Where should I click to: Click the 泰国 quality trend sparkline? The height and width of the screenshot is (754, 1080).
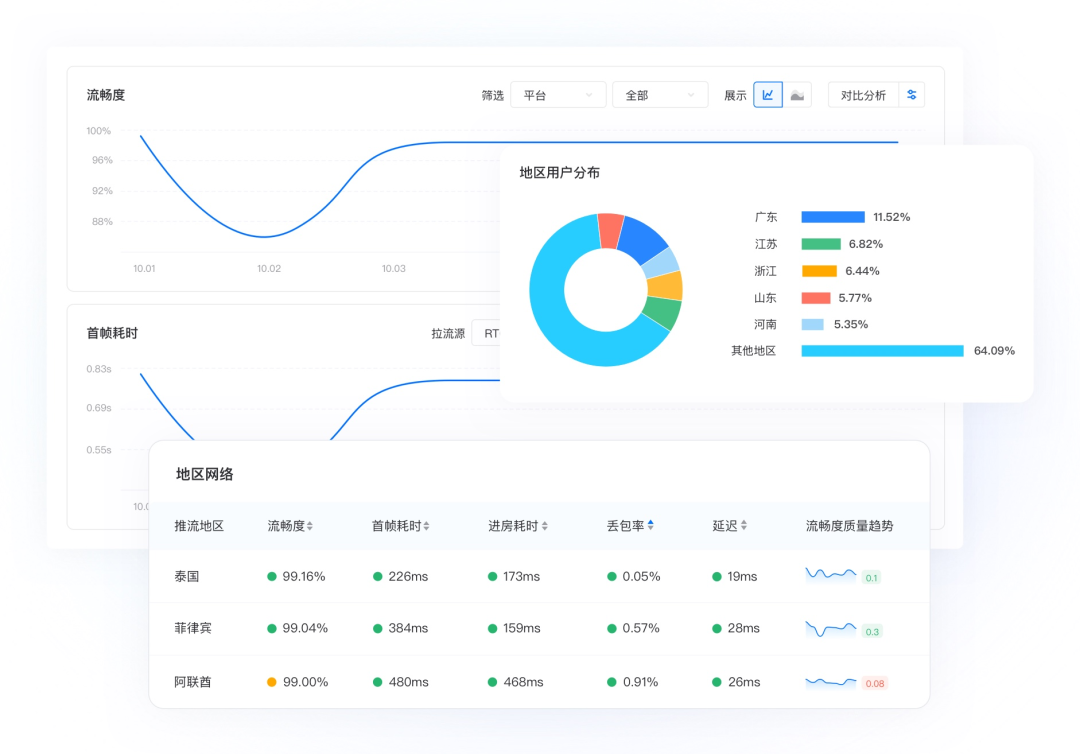[x=831, y=574]
